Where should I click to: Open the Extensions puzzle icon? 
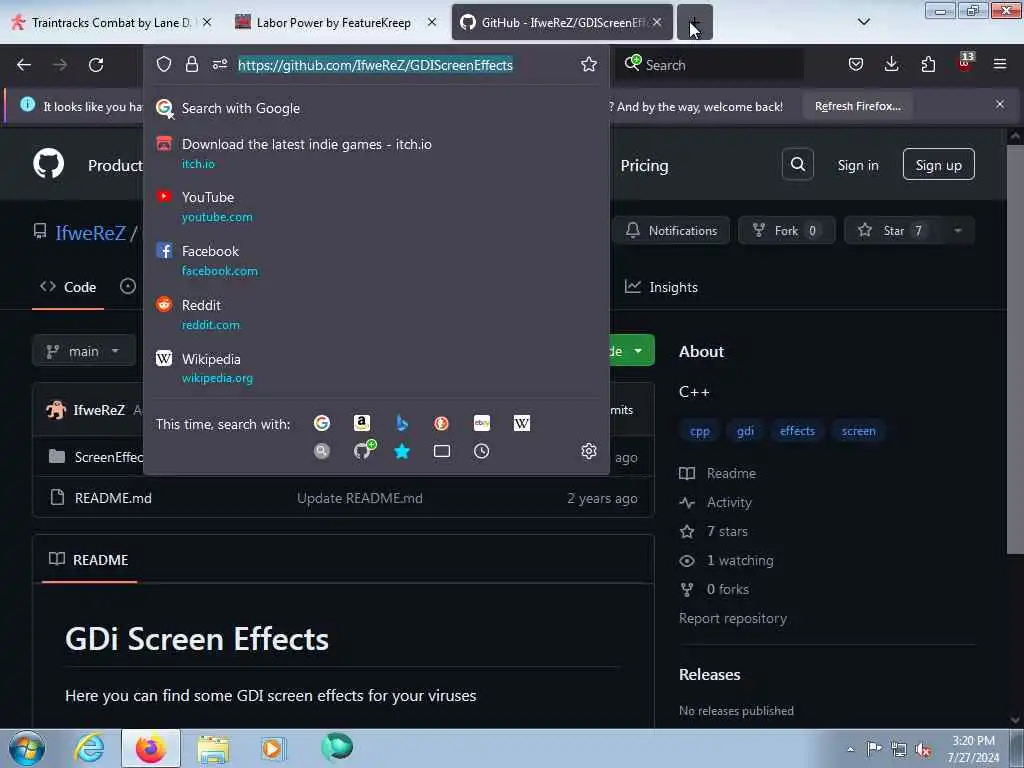[x=928, y=64]
